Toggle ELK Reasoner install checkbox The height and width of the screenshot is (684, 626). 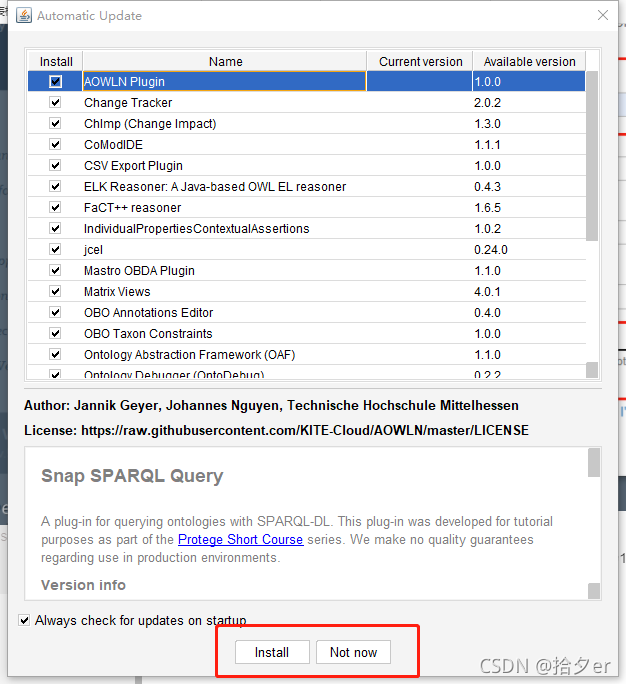pos(55,186)
